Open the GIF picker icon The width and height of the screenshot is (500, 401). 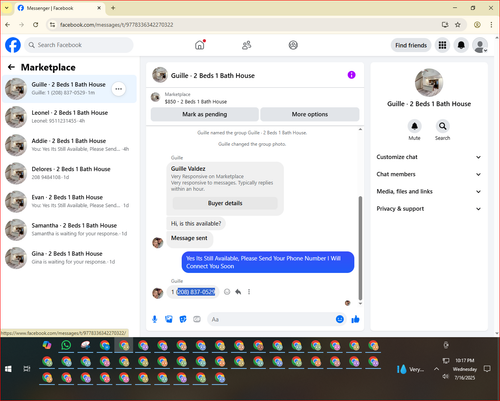pyautogui.click(x=197, y=319)
